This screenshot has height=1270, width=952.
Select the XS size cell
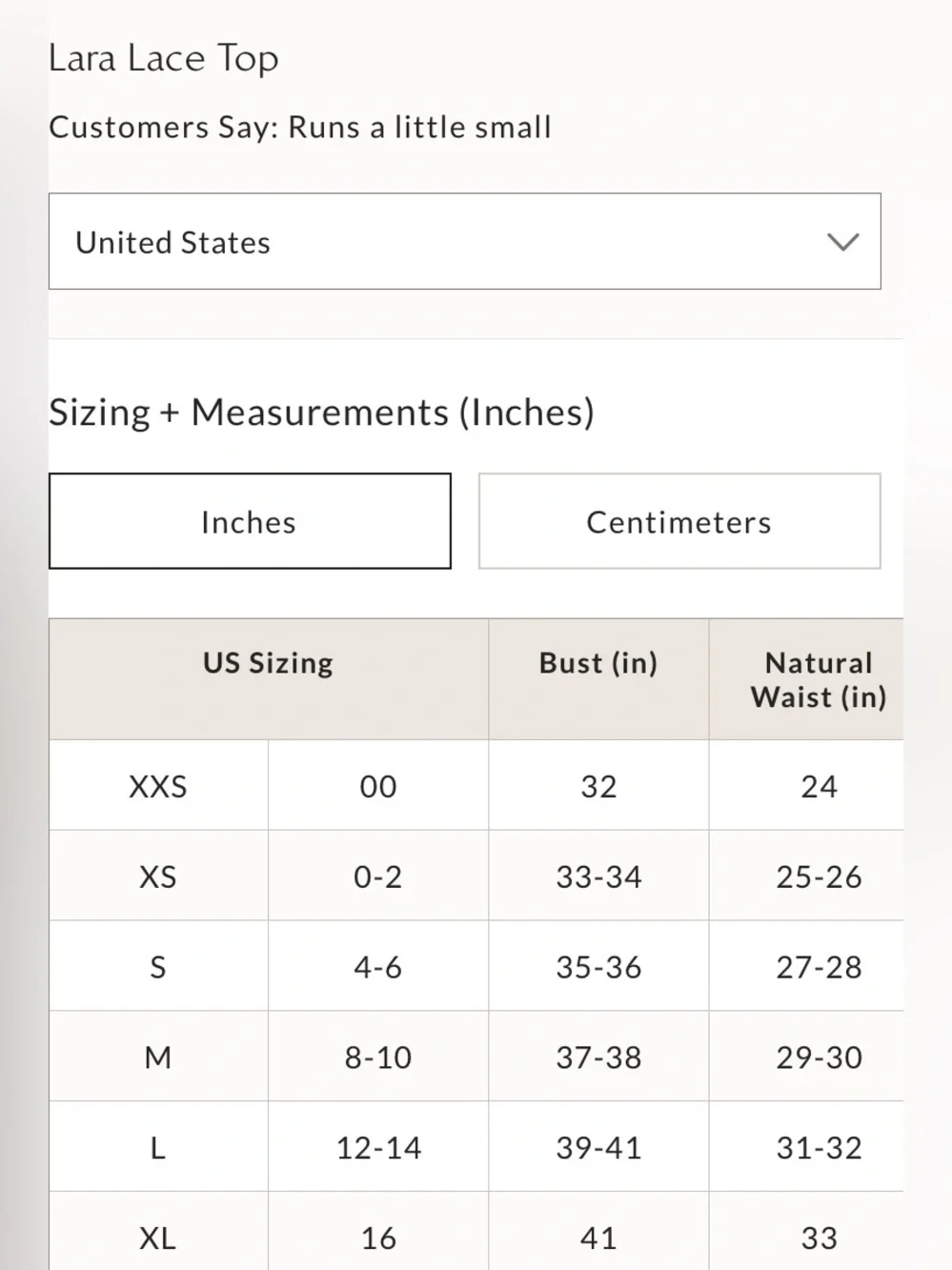pos(158,876)
